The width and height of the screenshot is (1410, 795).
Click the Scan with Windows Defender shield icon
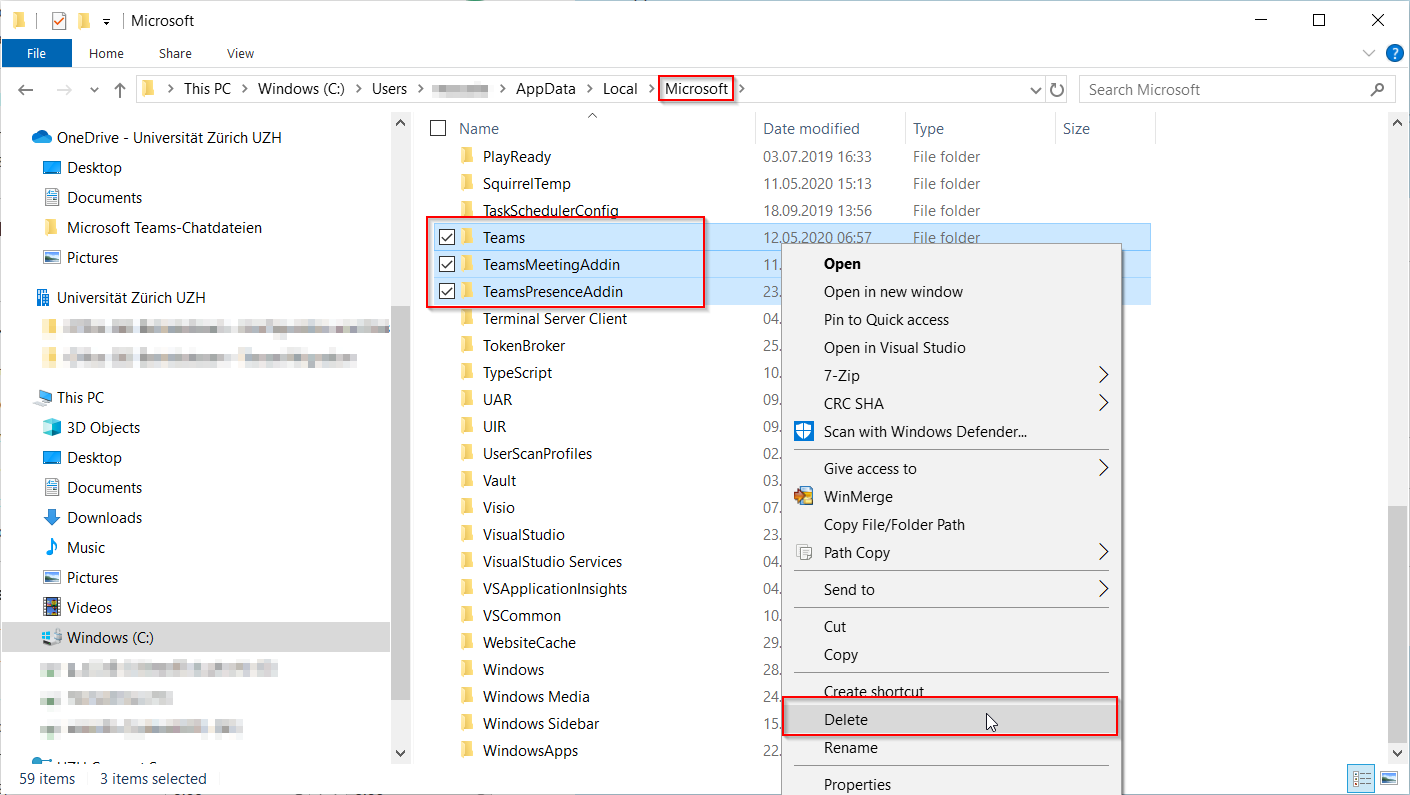point(804,432)
